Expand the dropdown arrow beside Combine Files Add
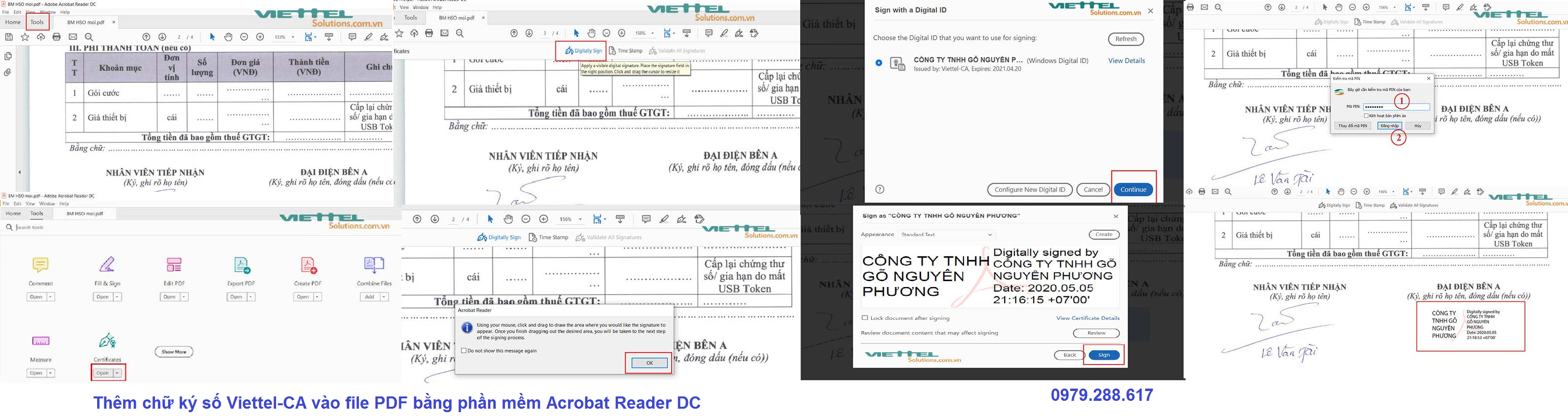 pos(385,297)
